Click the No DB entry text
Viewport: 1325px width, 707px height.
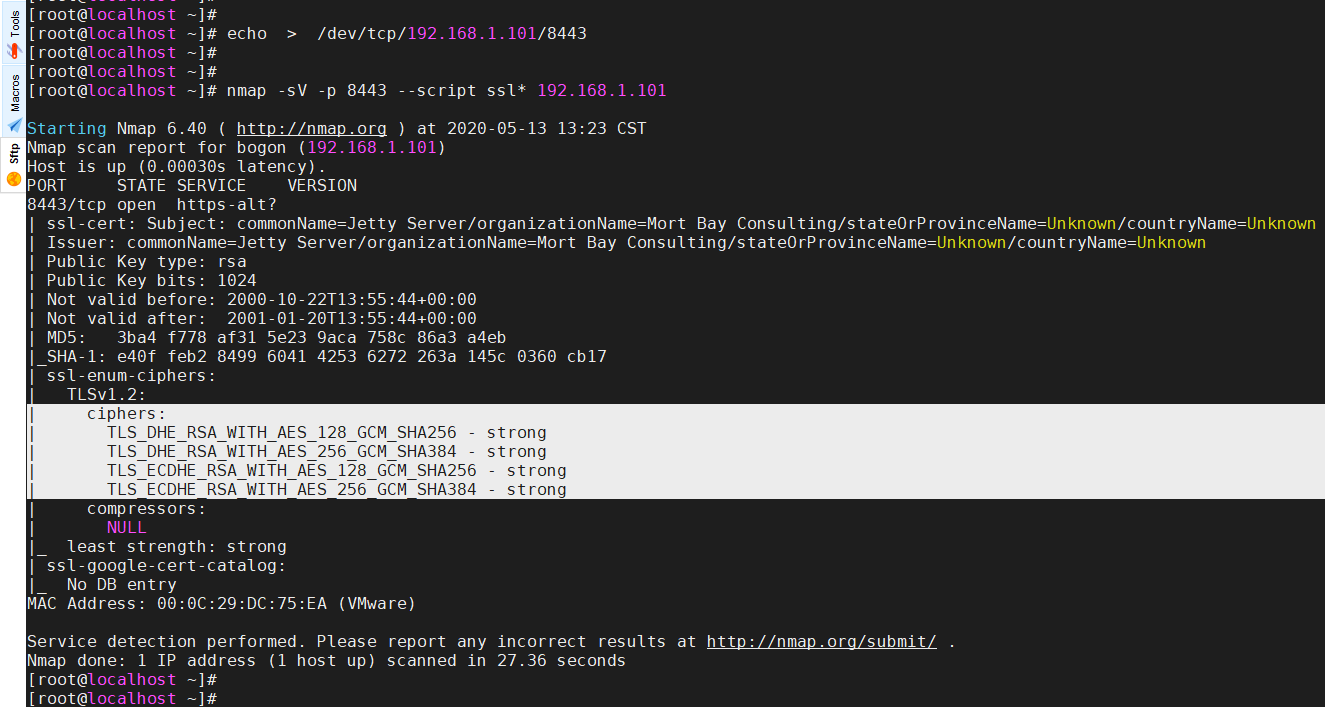tap(121, 585)
